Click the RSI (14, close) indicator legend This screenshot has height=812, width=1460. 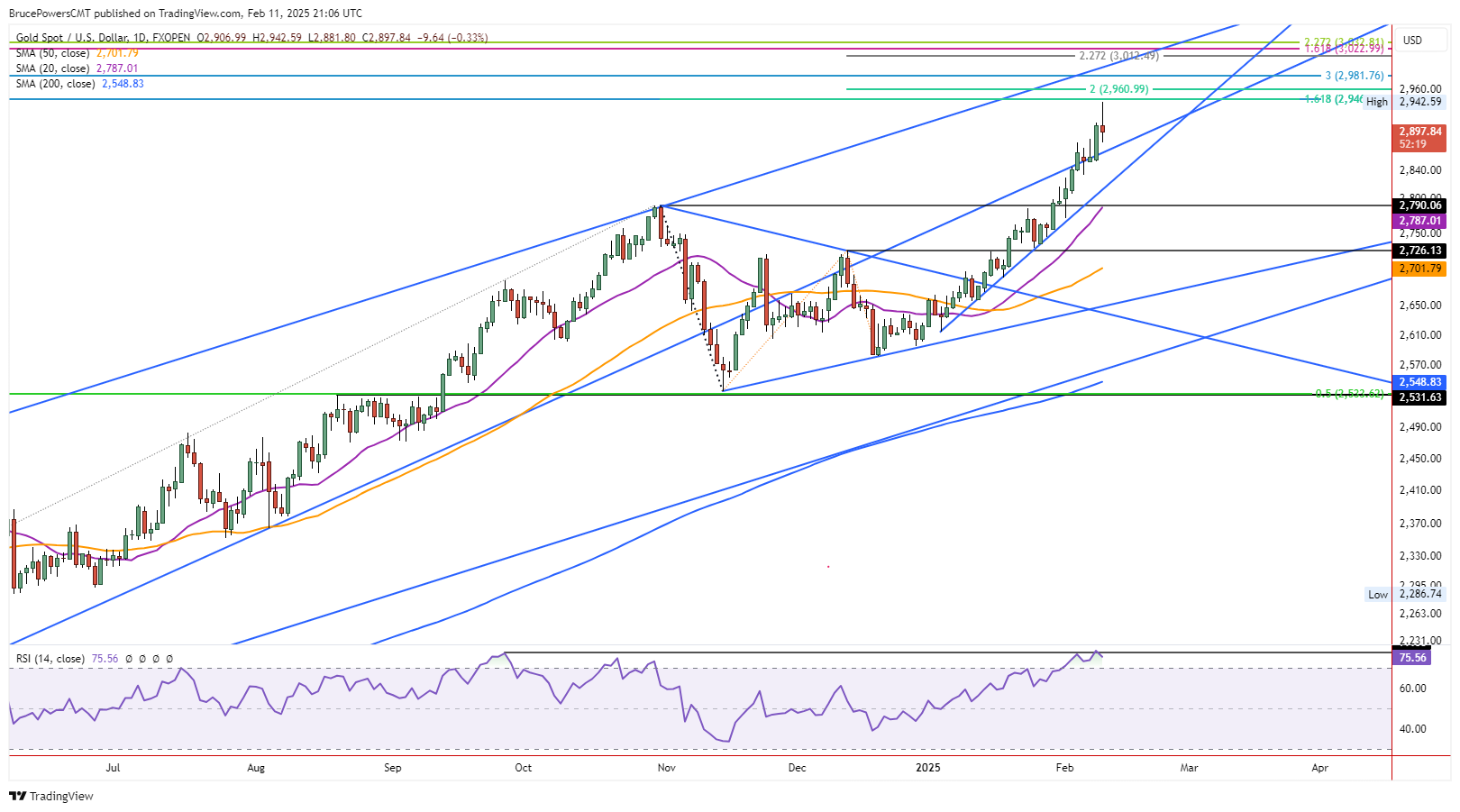50,659
